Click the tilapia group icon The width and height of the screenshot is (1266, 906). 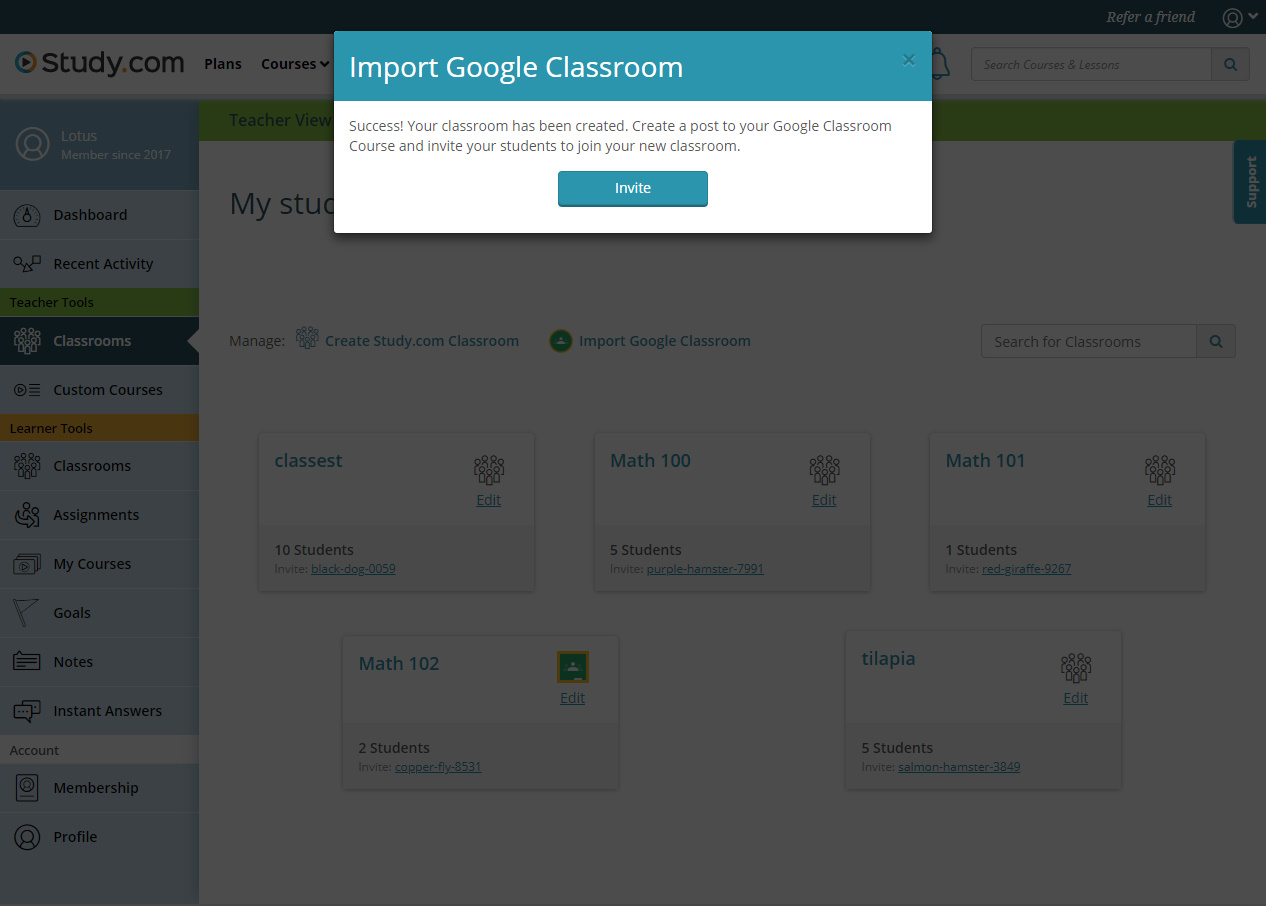(x=1076, y=668)
